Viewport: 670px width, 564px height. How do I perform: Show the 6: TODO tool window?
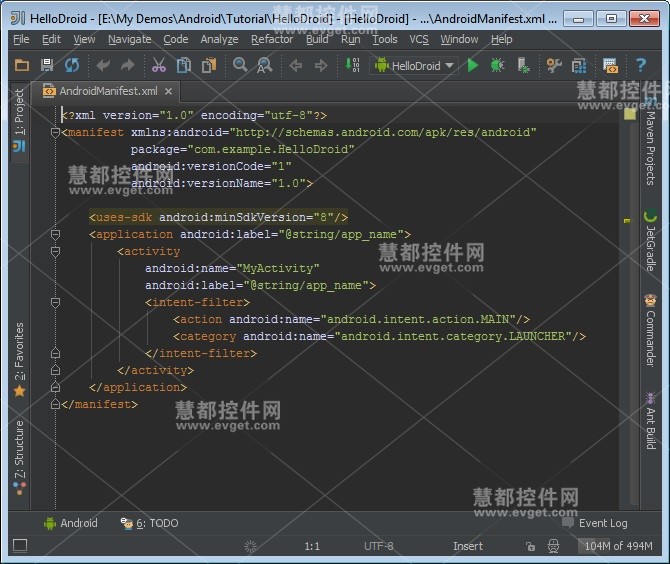(149, 523)
